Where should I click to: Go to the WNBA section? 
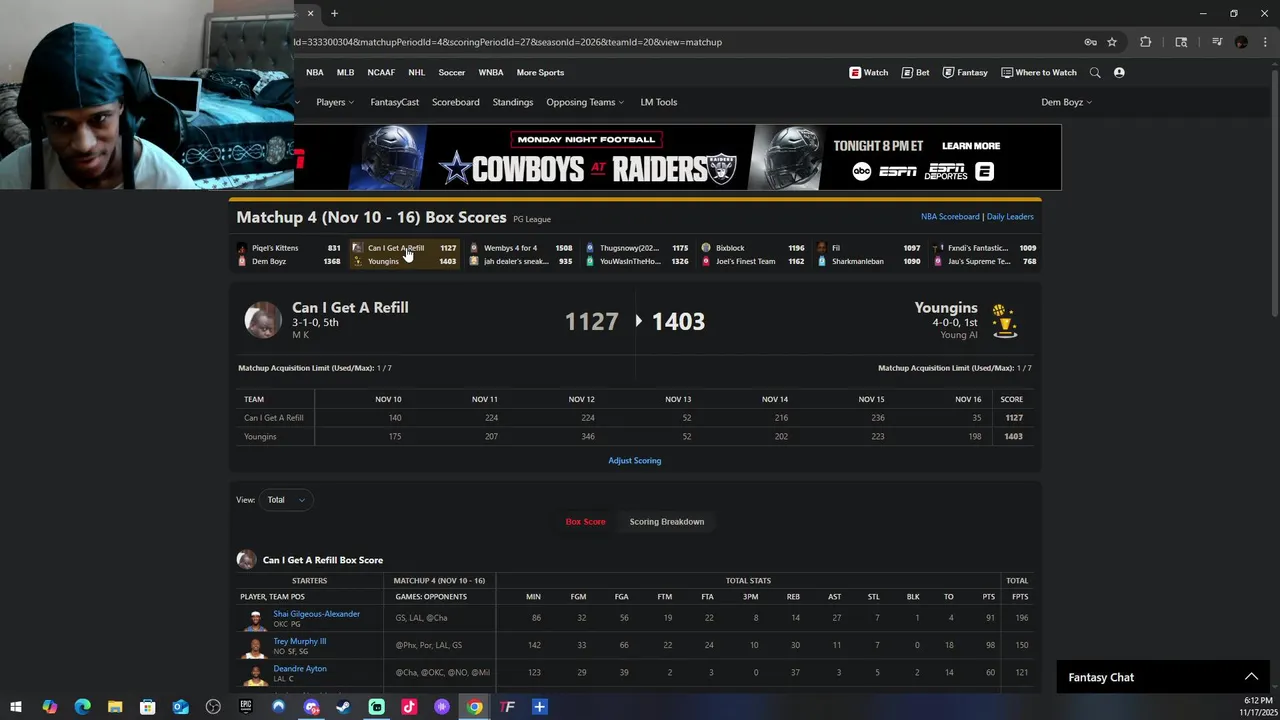point(491,72)
